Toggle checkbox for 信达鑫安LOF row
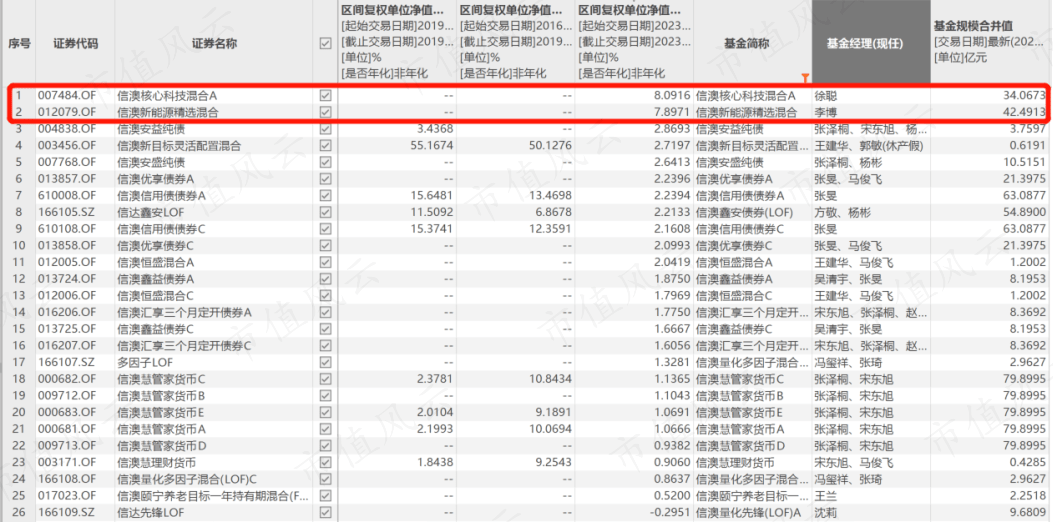 tap(324, 212)
